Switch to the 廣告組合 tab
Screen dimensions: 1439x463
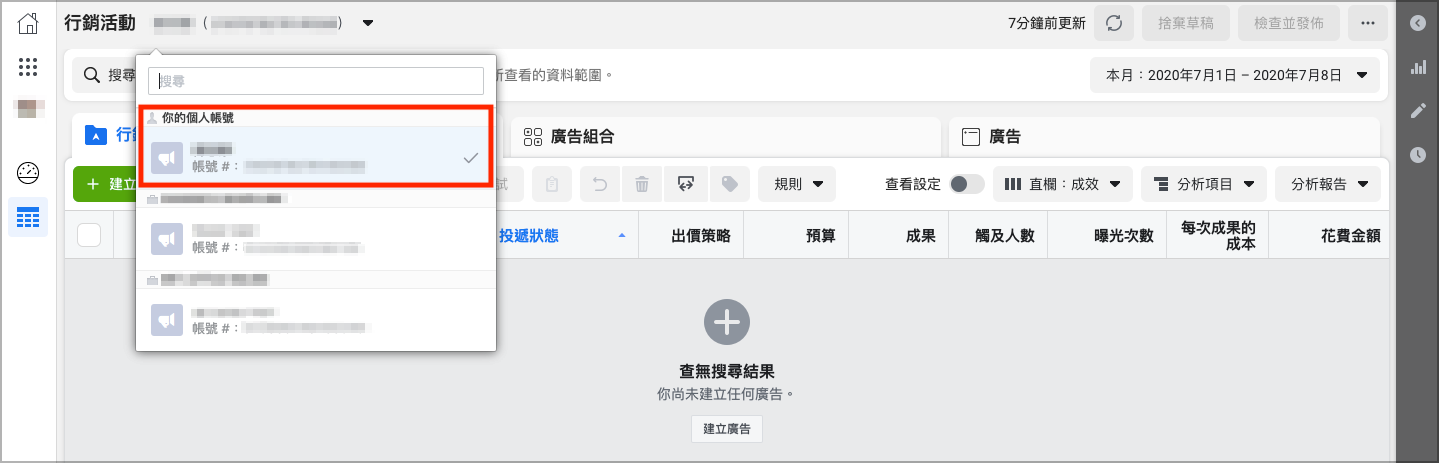(x=726, y=137)
